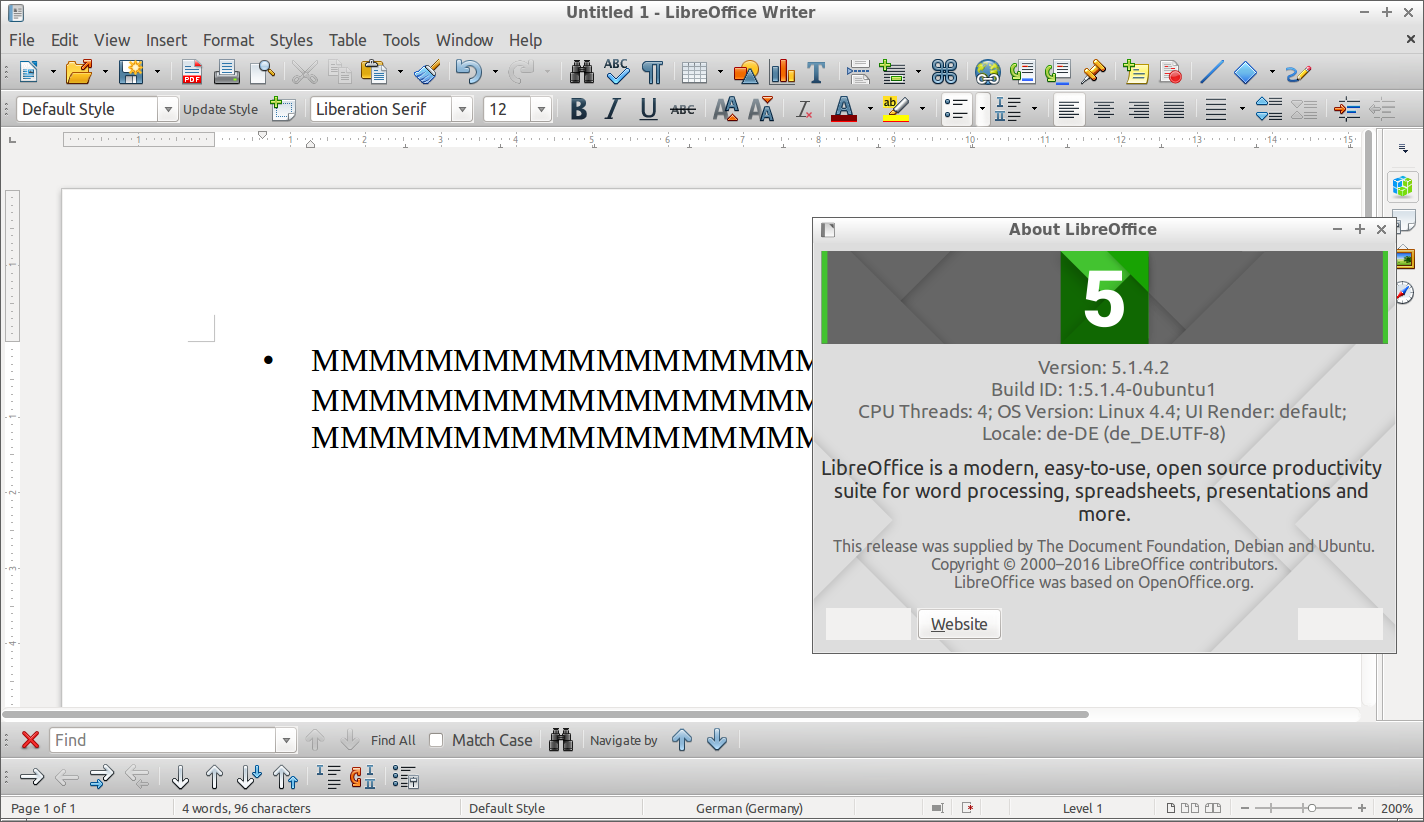Insert a chart icon
This screenshot has height=822, width=1424.
click(x=782, y=72)
